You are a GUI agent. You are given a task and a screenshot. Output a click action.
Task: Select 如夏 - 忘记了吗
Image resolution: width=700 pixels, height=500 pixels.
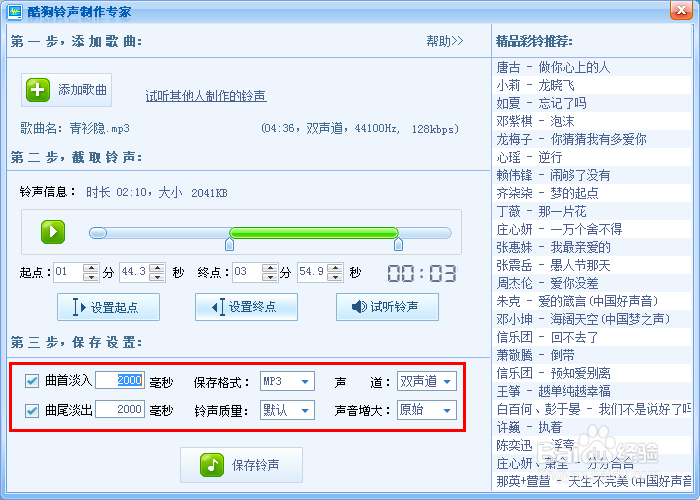592,103
